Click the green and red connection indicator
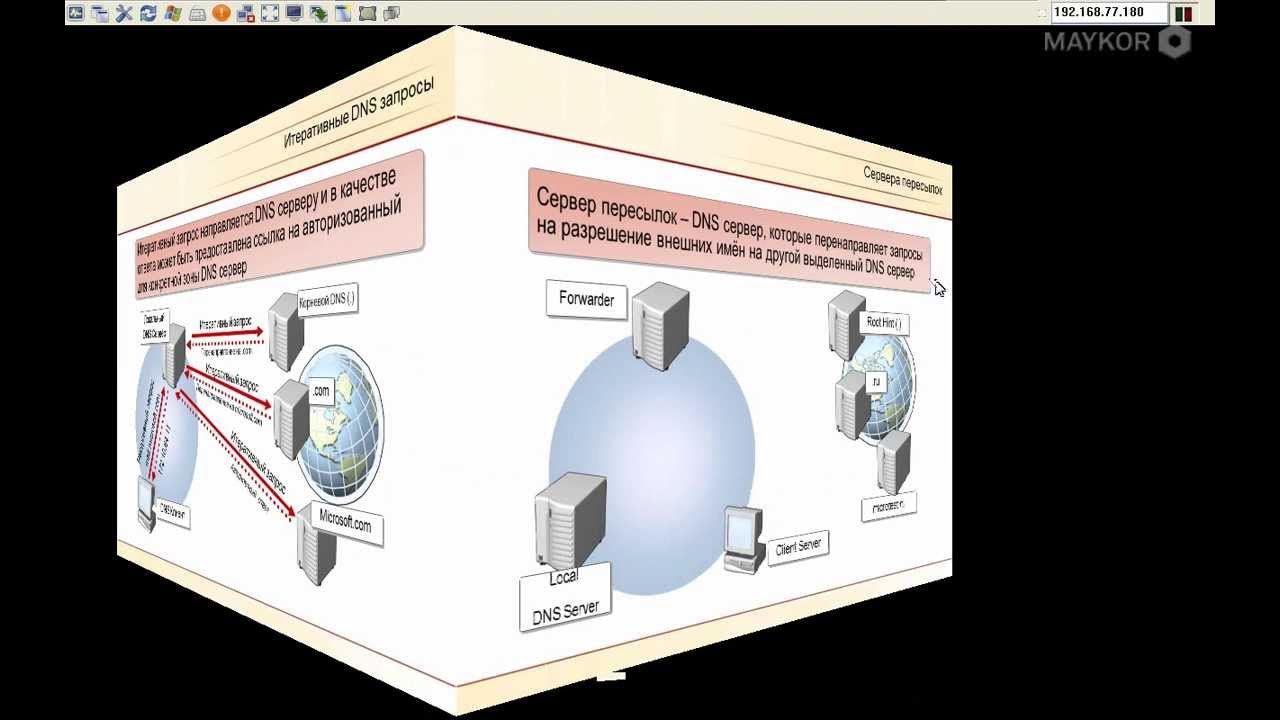 tap(1184, 14)
